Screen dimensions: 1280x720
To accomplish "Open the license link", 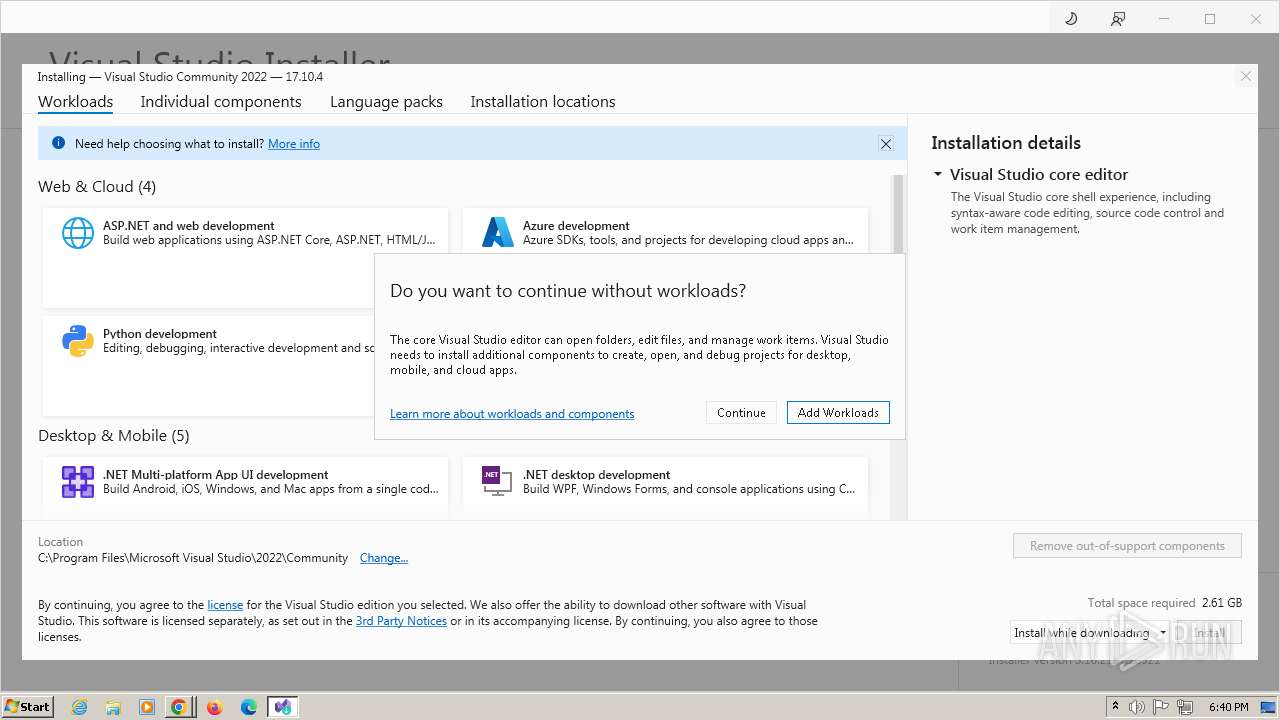I will tap(225, 605).
